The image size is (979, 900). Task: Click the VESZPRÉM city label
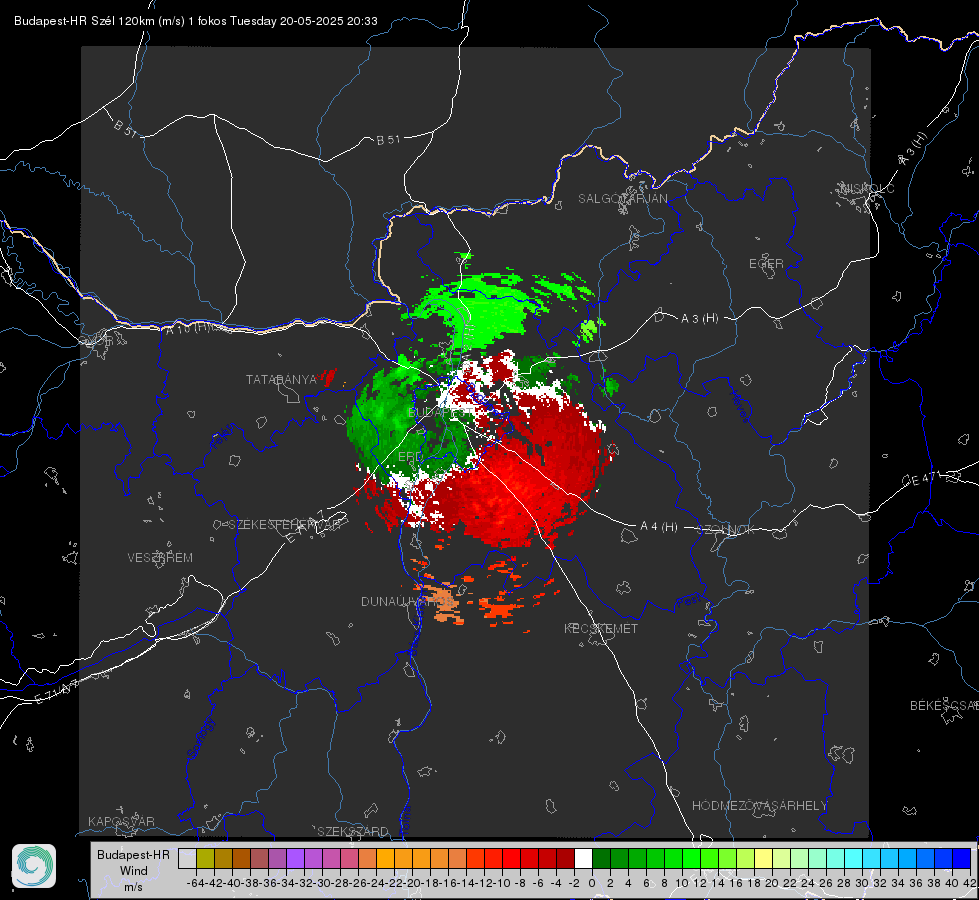[160, 558]
